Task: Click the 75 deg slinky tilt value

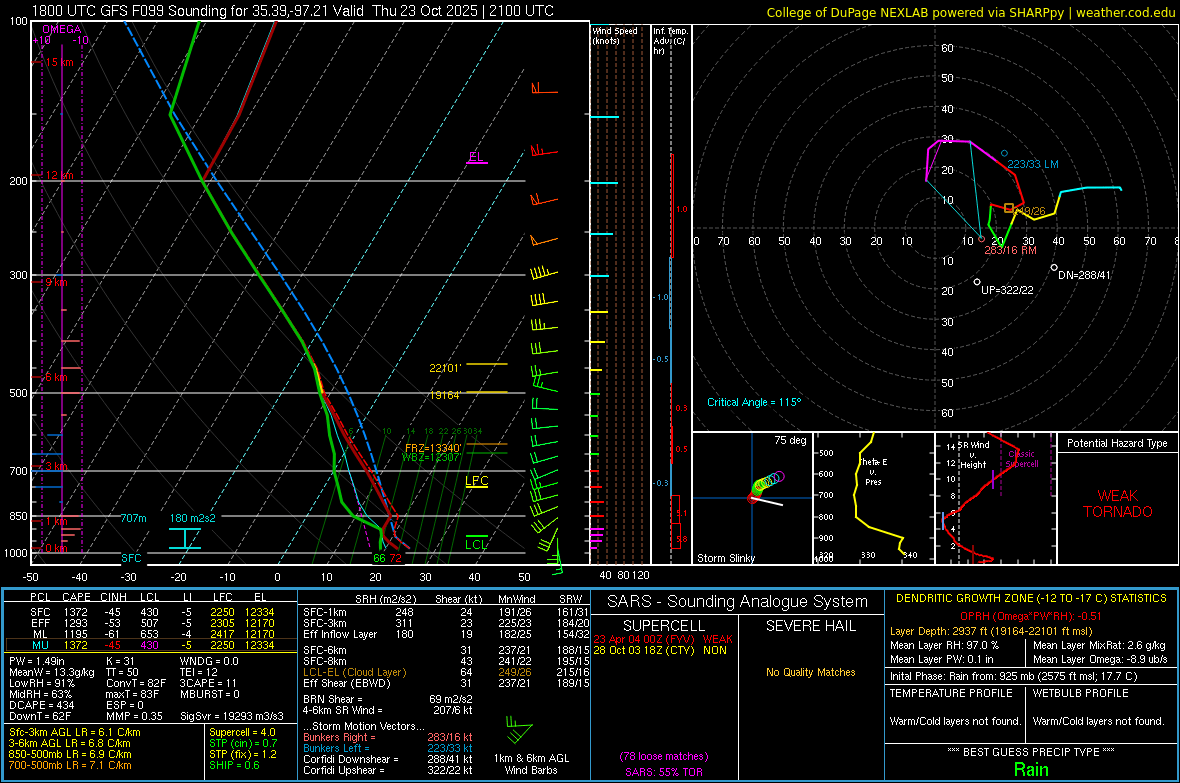Action: [x=790, y=440]
